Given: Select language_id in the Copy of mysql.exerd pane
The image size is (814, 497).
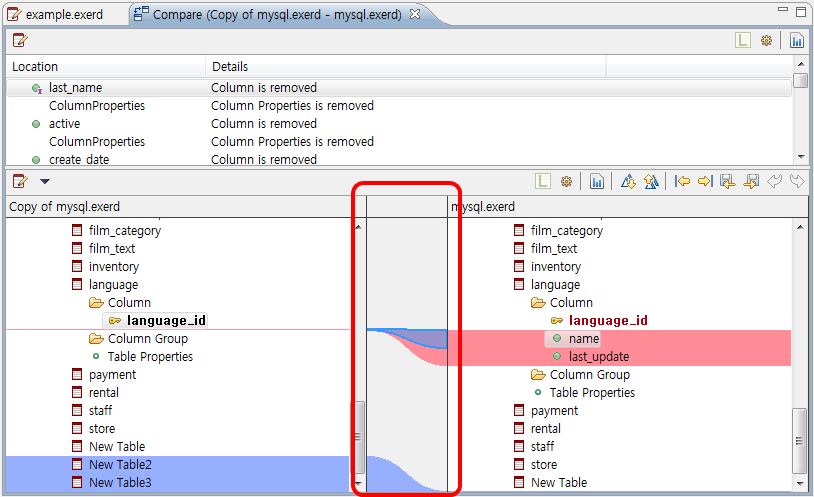Looking at the screenshot, I should [x=166, y=320].
